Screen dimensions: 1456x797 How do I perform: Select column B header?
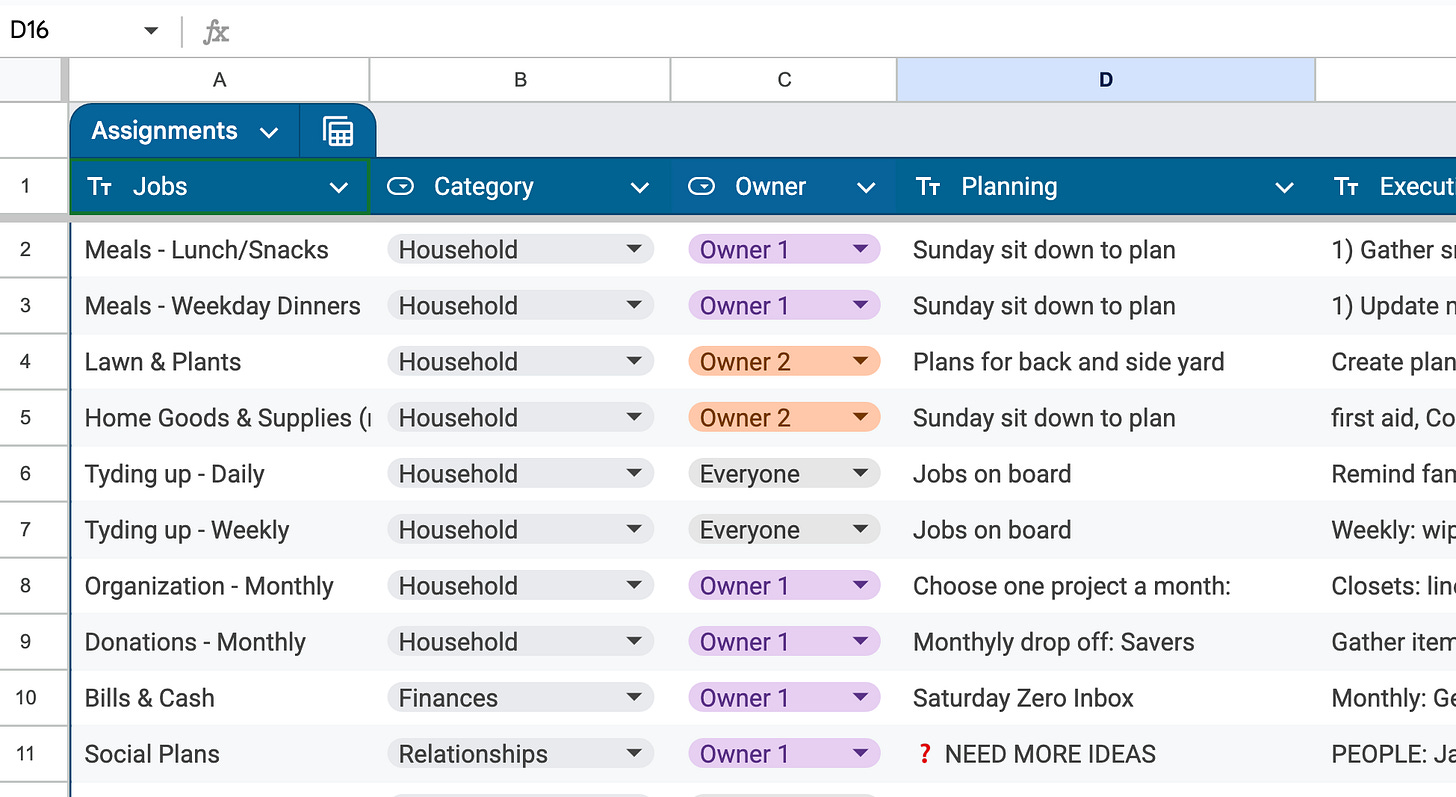point(520,80)
